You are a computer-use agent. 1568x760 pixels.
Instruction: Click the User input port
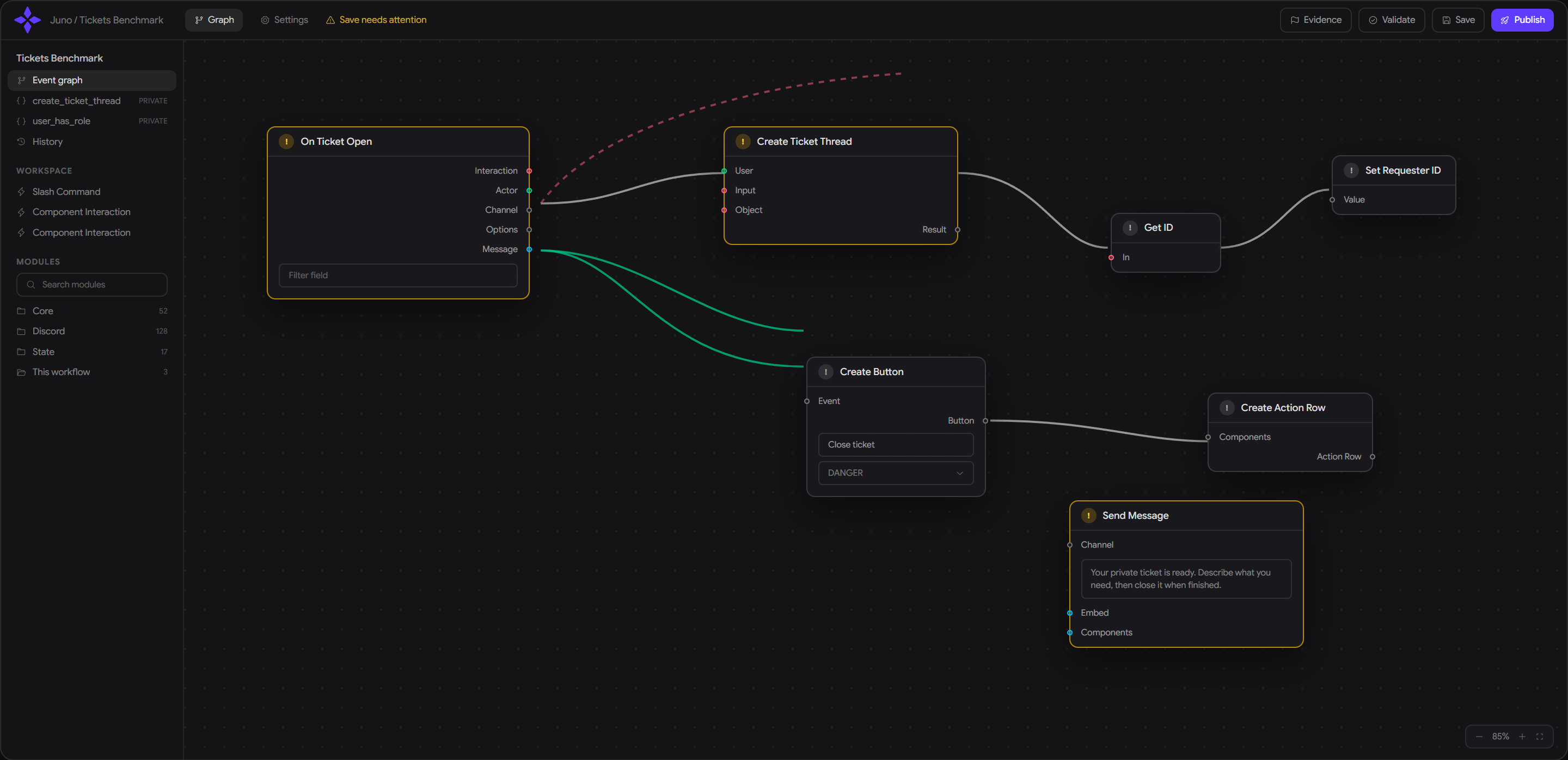click(724, 171)
